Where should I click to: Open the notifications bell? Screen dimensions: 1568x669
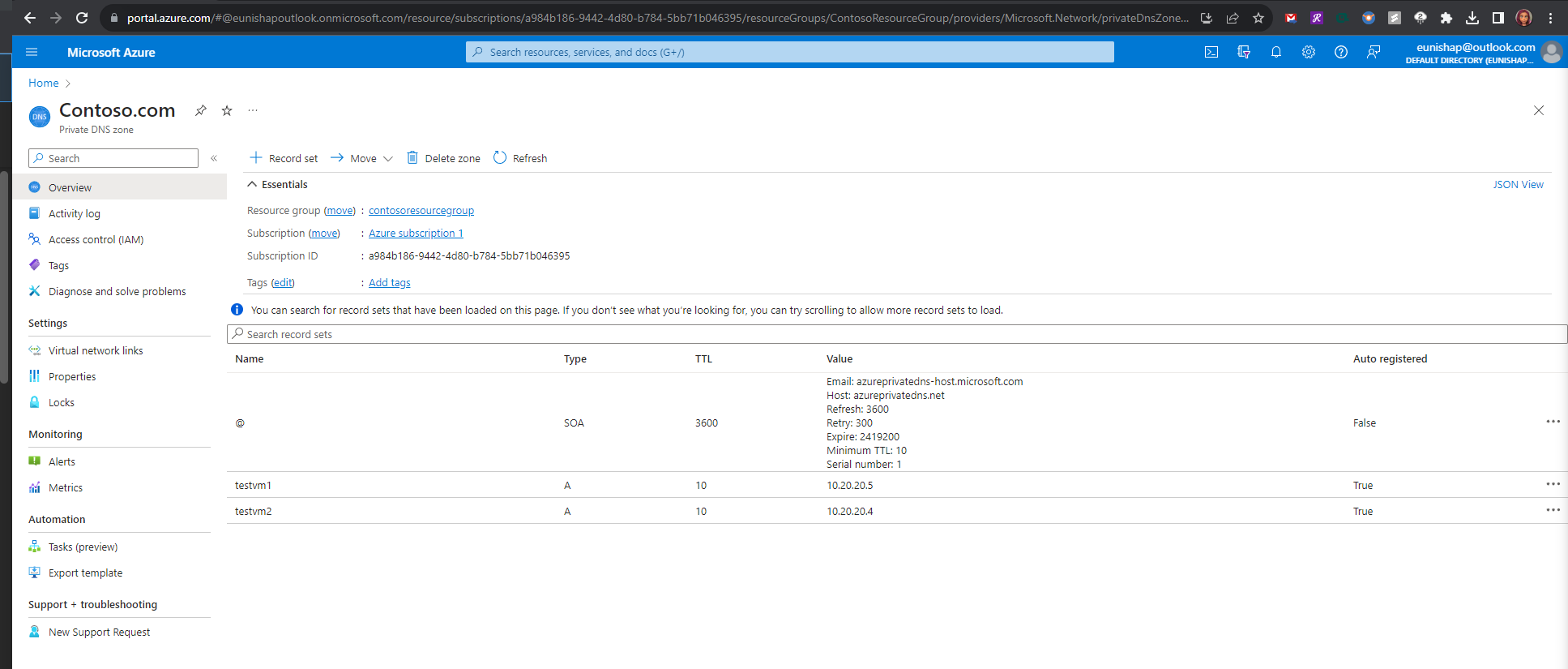1276,52
